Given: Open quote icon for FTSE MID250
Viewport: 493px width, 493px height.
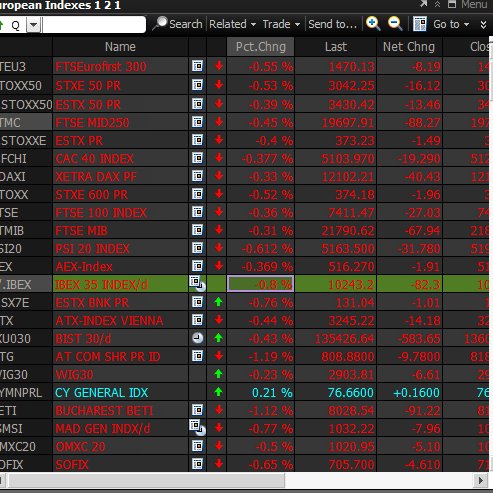Looking at the screenshot, I should (197, 122).
